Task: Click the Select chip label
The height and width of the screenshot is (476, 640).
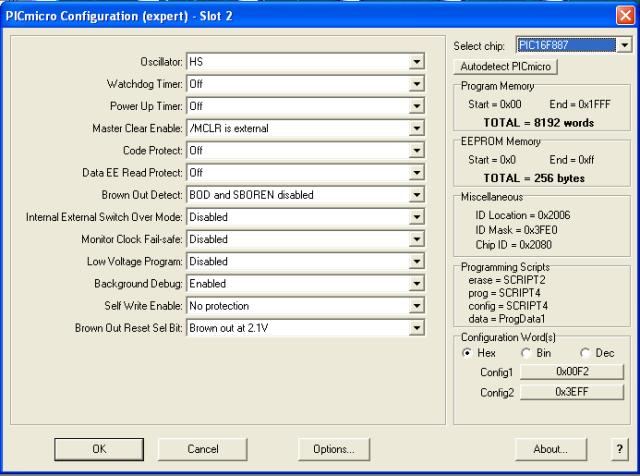Action: pos(479,46)
